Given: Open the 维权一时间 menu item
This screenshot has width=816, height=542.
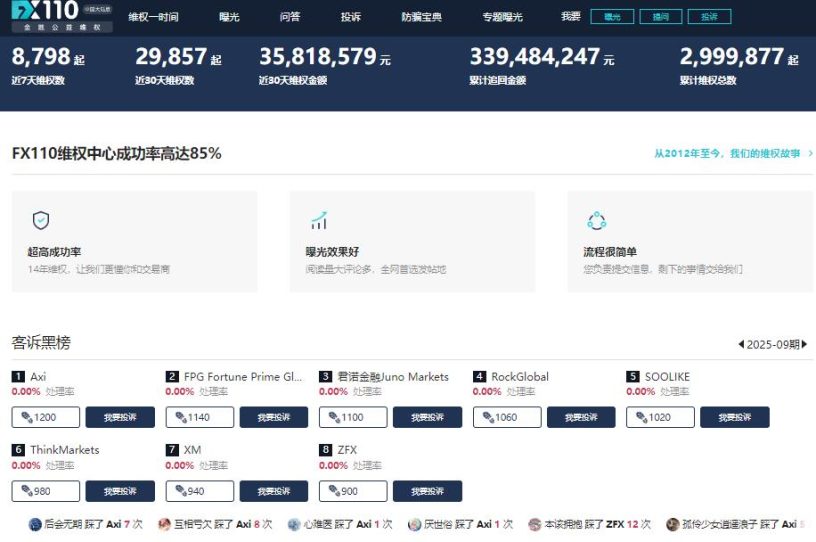Looking at the screenshot, I should [153, 17].
